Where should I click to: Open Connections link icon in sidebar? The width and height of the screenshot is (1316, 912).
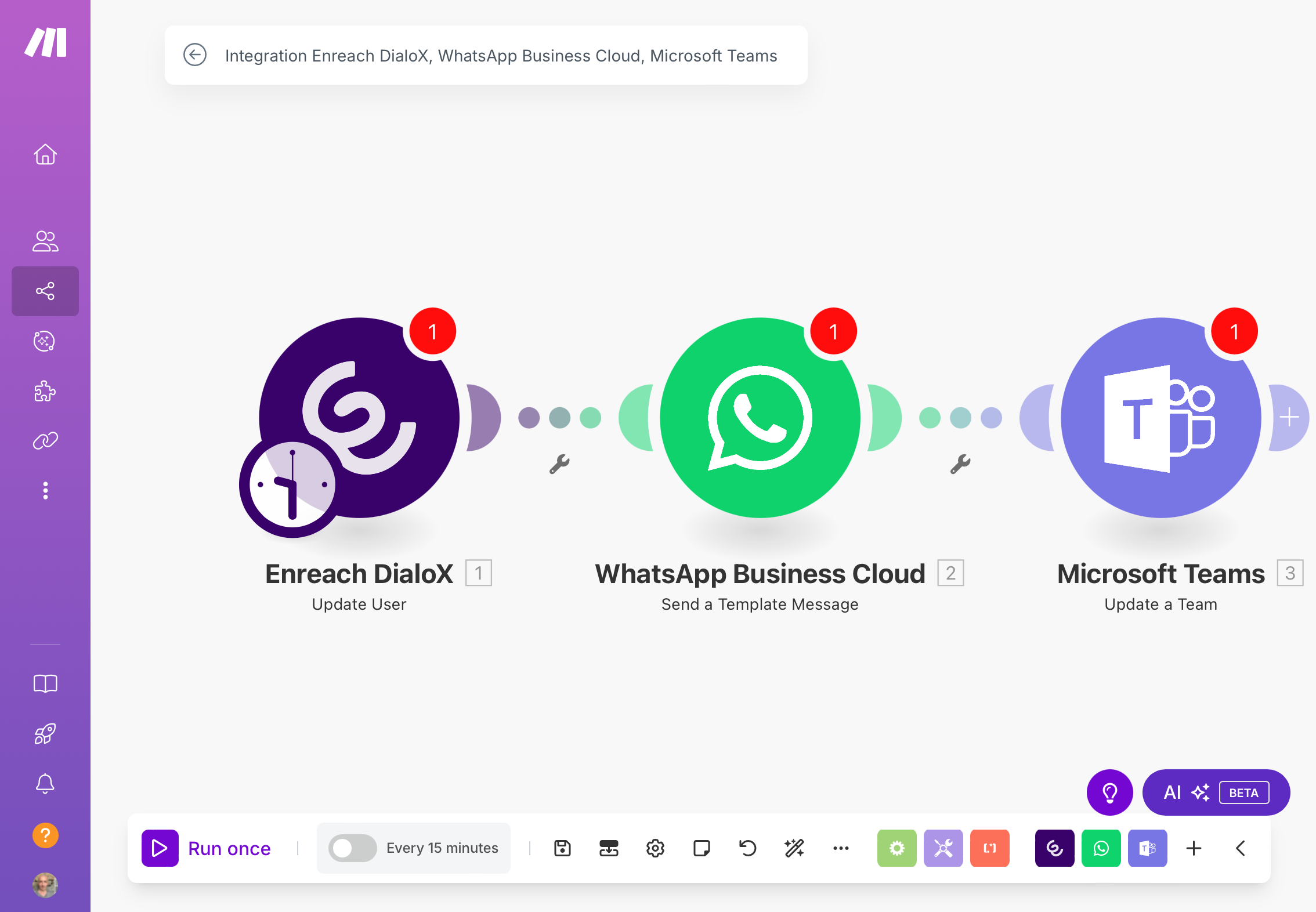(45, 441)
